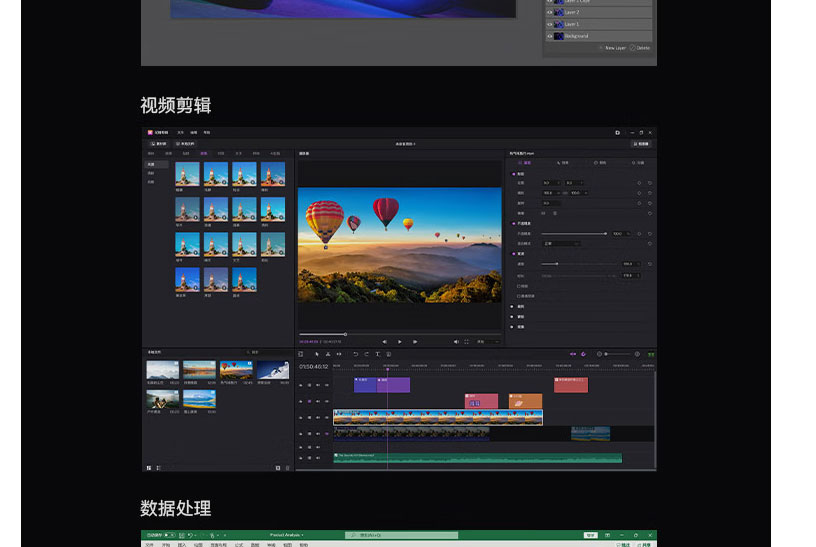
Task: Select the text T tool above timeline
Action: coord(378,354)
